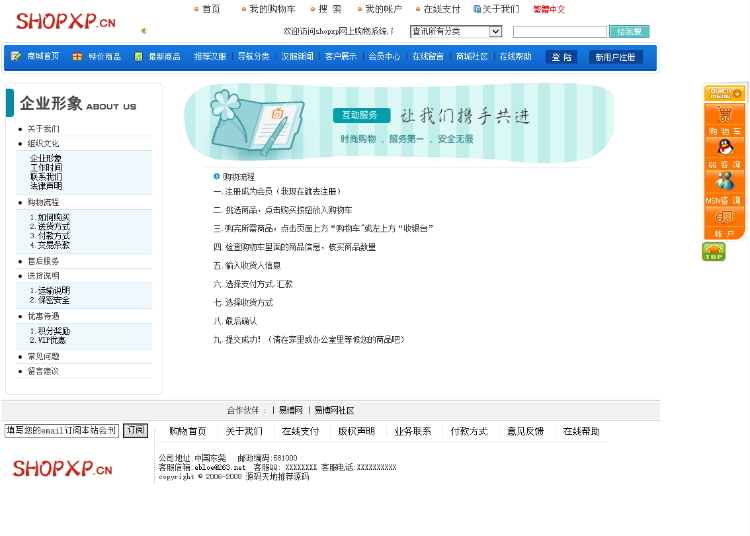750x536 pixels.
Task: Open 首页 in the top link row
Action: click(x=211, y=9)
